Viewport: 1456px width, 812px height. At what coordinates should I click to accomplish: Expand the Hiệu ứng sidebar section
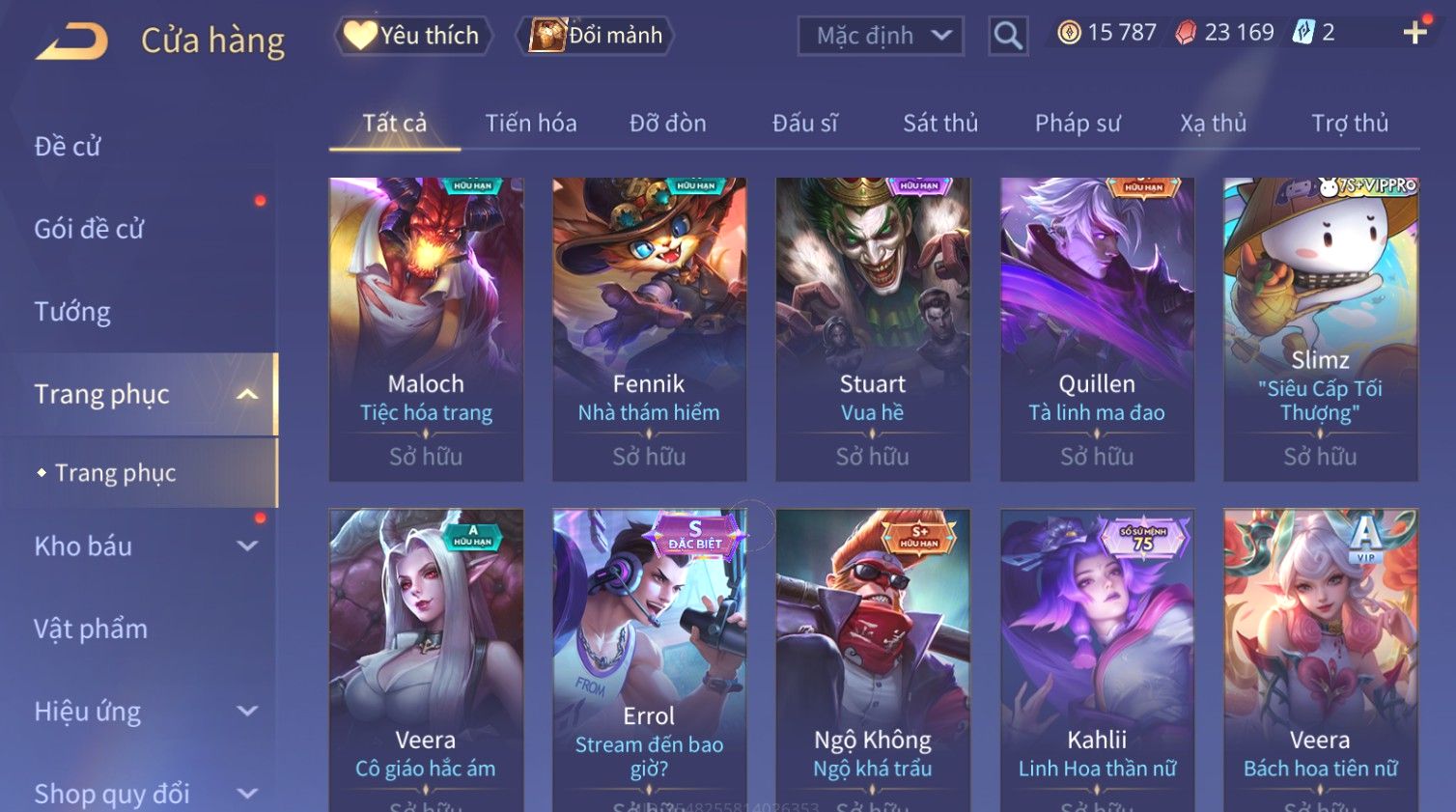click(247, 711)
